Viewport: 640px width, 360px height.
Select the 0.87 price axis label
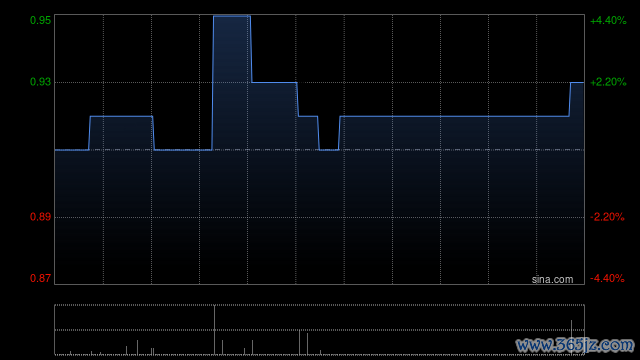click(x=40, y=278)
